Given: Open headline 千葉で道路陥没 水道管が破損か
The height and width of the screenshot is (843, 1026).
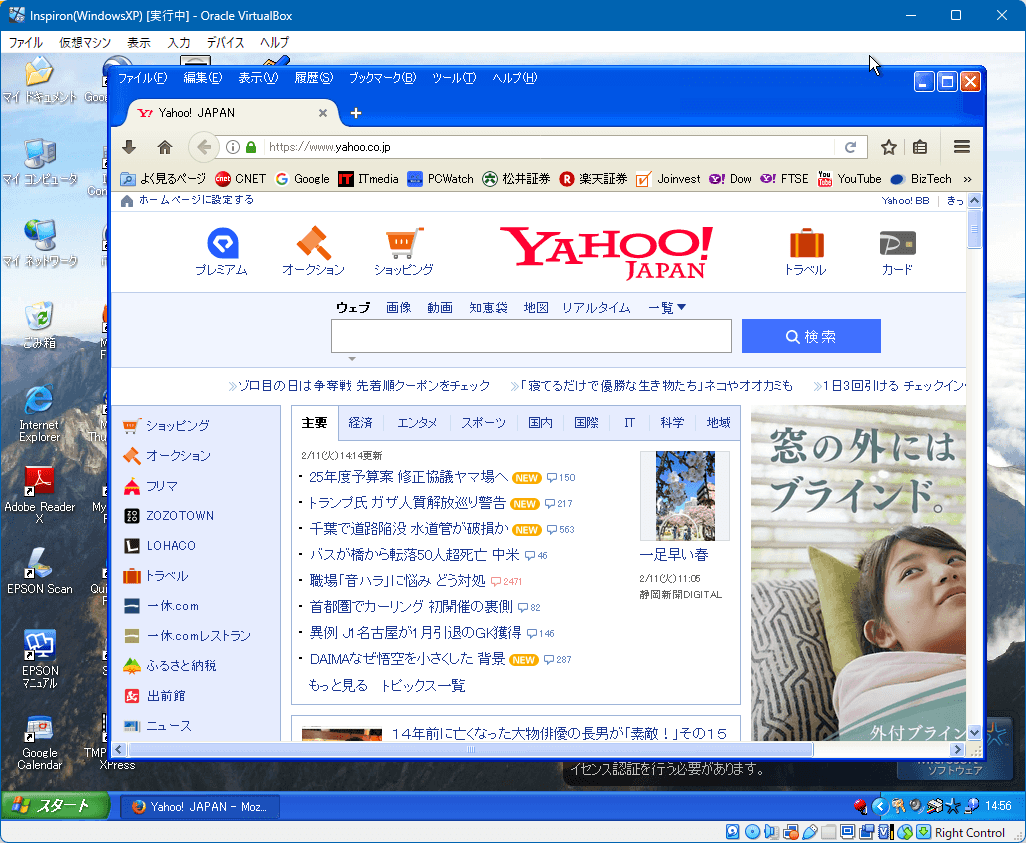Looking at the screenshot, I should coord(408,529).
